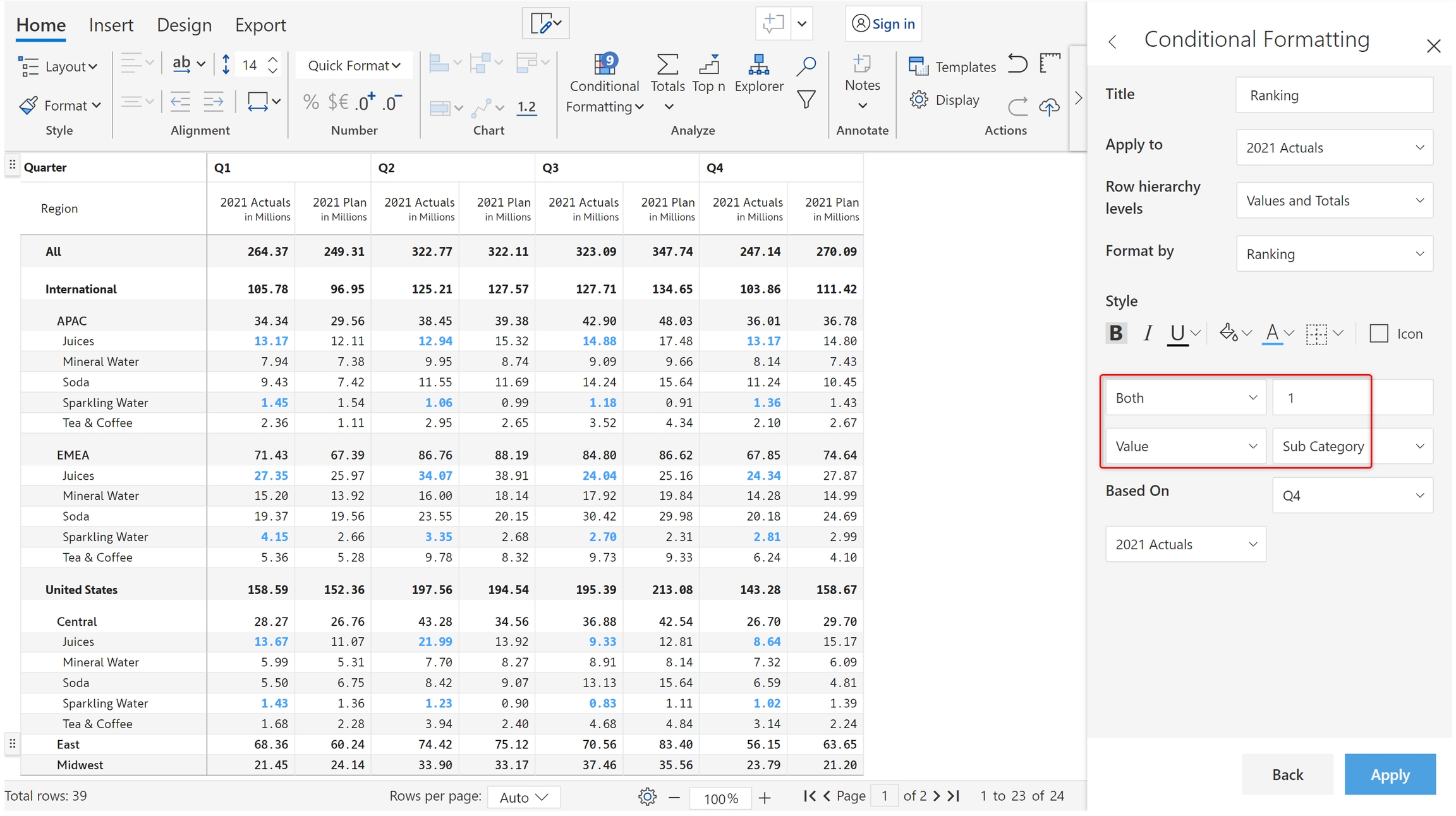Viewport: 1456px width, 816px height.
Task: Toggle italic style in Conditional Formatting
Action: (1148, 333)
